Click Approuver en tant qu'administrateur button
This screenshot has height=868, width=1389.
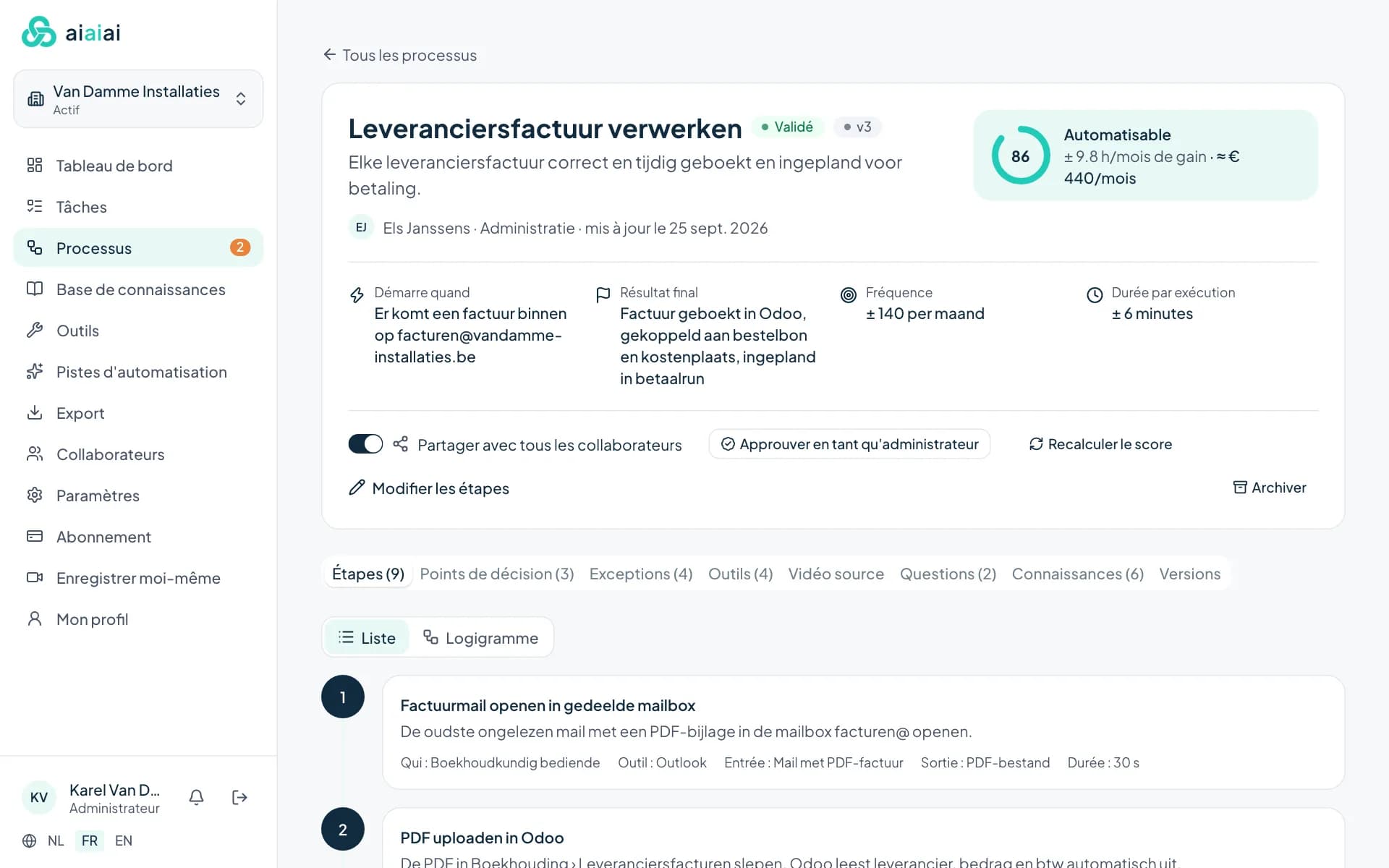pyautogui.click(x=849, y=444)
